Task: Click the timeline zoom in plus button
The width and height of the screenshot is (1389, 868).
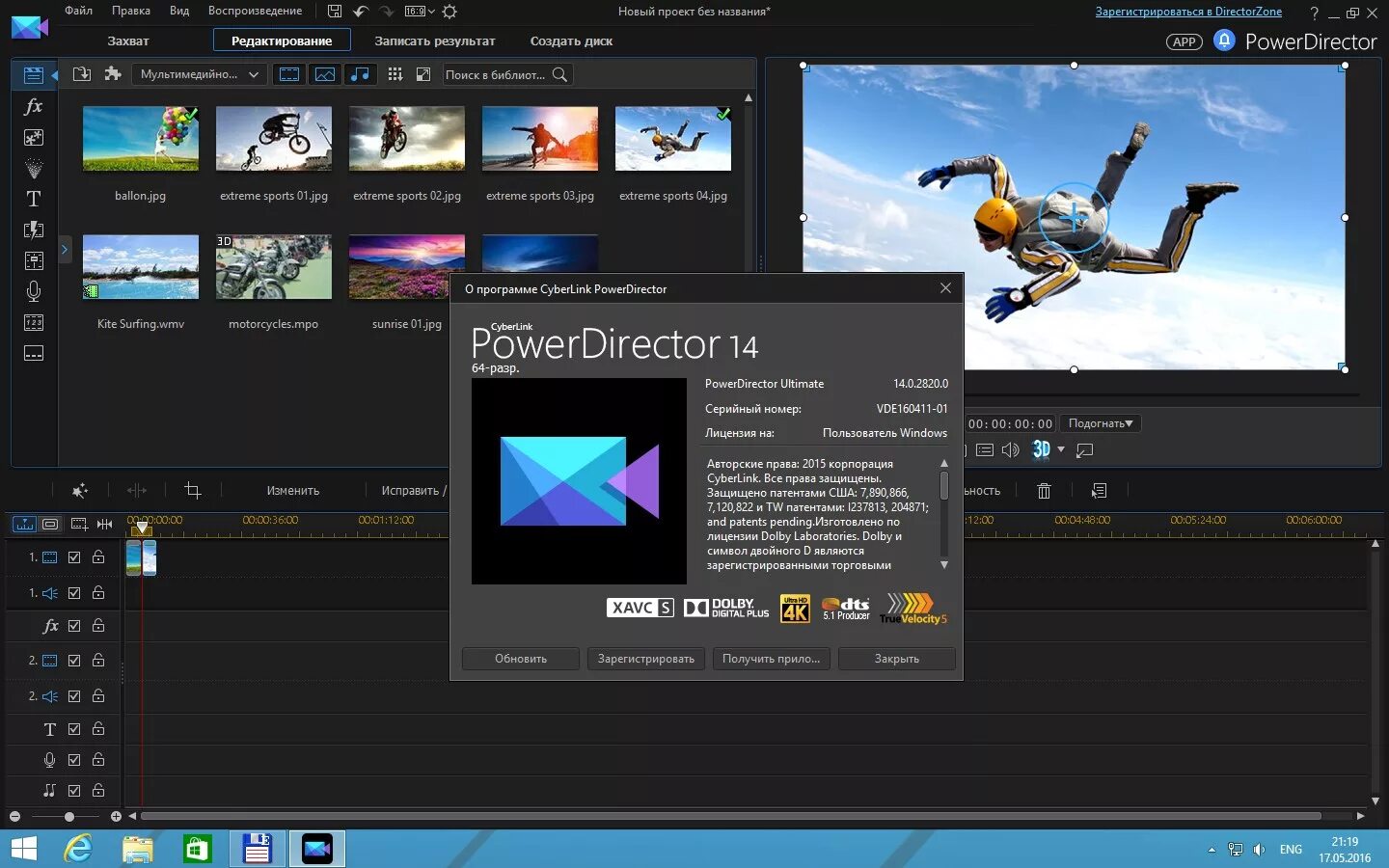Action: [x=116, y=817]
